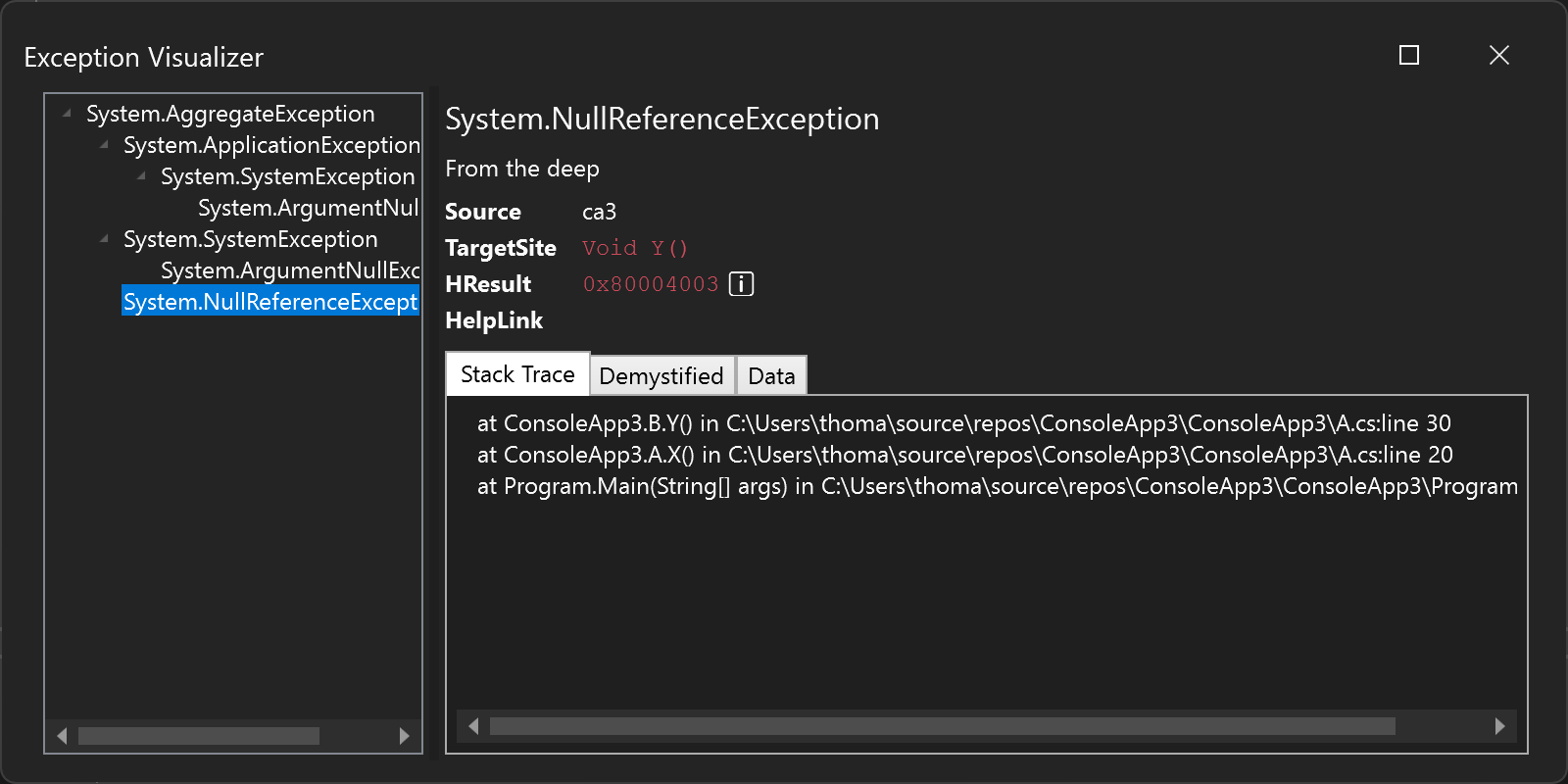The width and height of the screenshot is (1568, 784).
Task: Click the stack trace horizontal scrollbar thumb
Action: point(943,726)
